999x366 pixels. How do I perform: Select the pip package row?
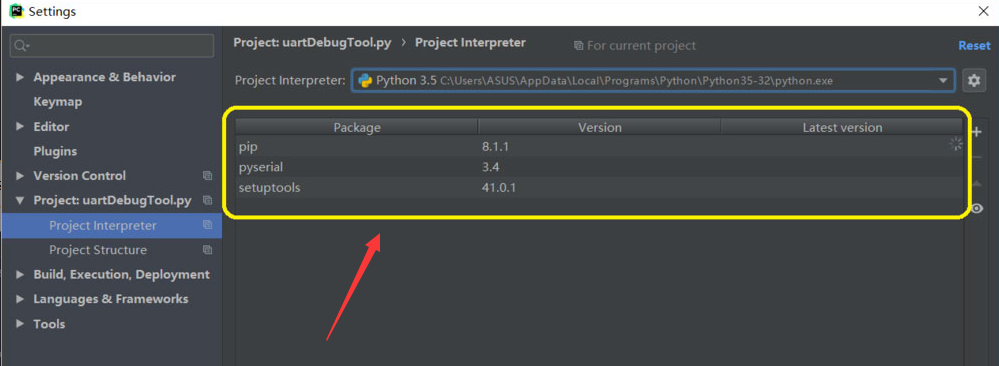[599, 147]
